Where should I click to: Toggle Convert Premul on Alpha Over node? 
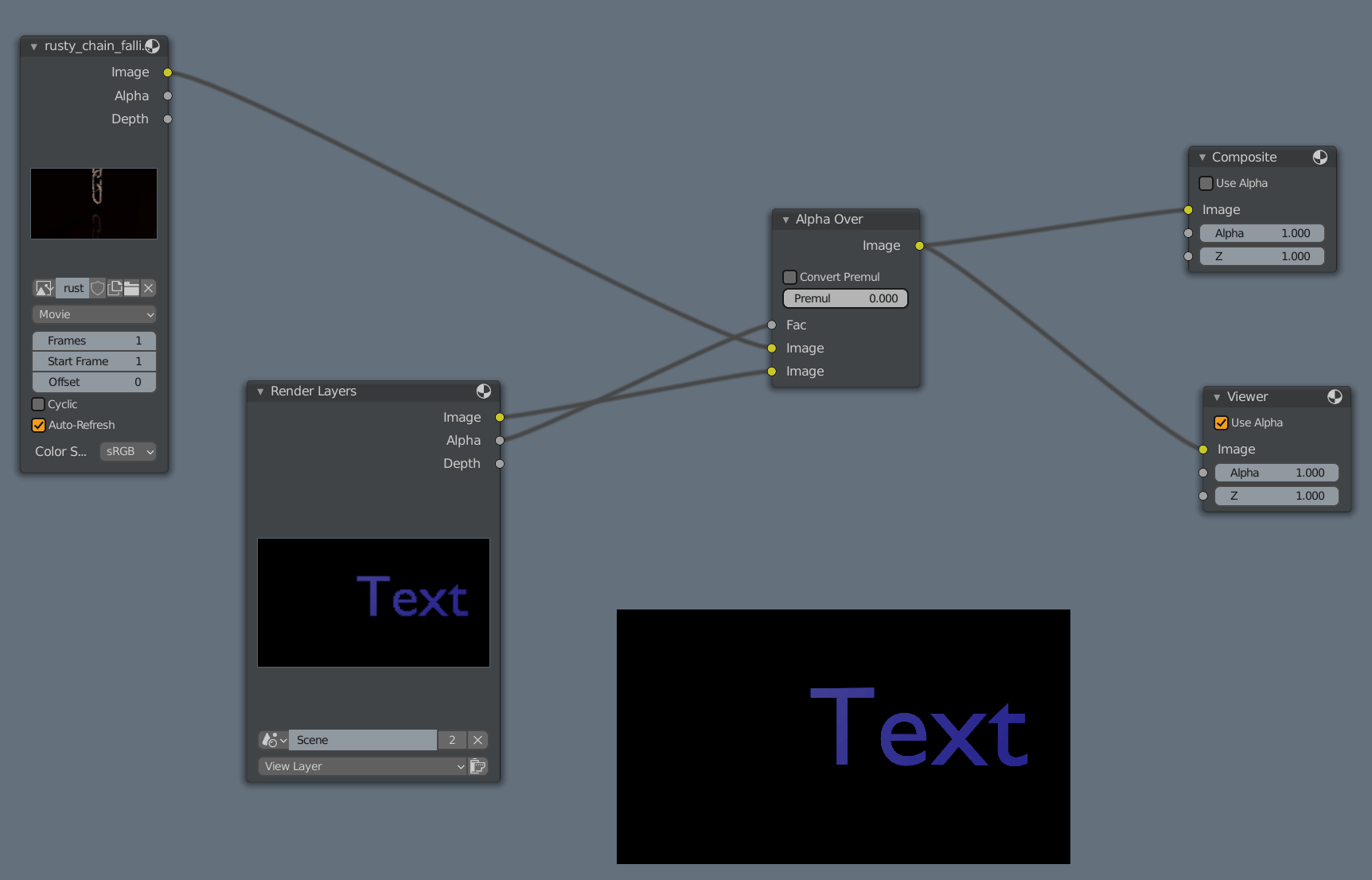tap(789, 276)
